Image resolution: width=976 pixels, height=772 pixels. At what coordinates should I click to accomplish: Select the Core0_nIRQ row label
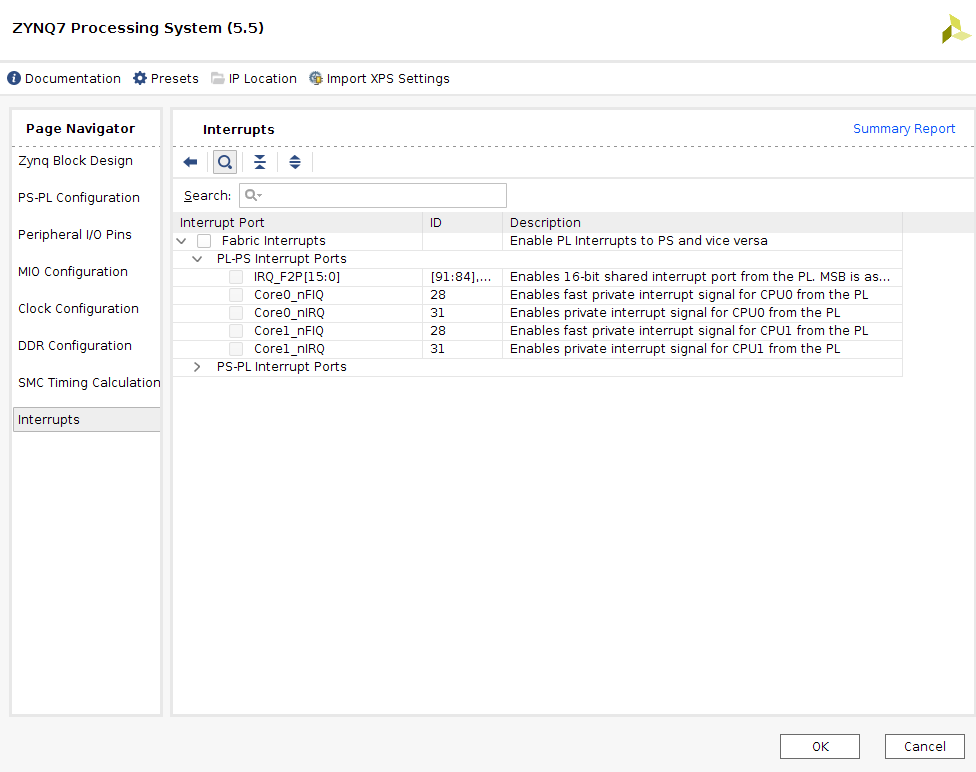(x=289, y=313)
